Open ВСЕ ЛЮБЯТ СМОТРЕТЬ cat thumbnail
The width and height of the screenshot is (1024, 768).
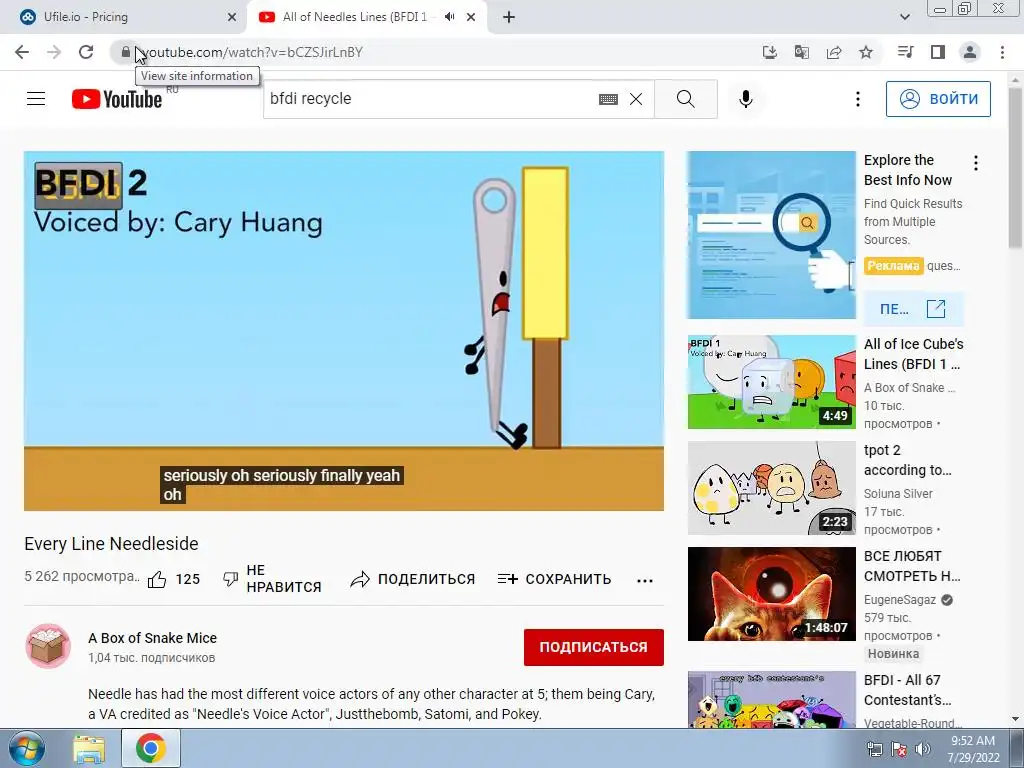[771, 594]
